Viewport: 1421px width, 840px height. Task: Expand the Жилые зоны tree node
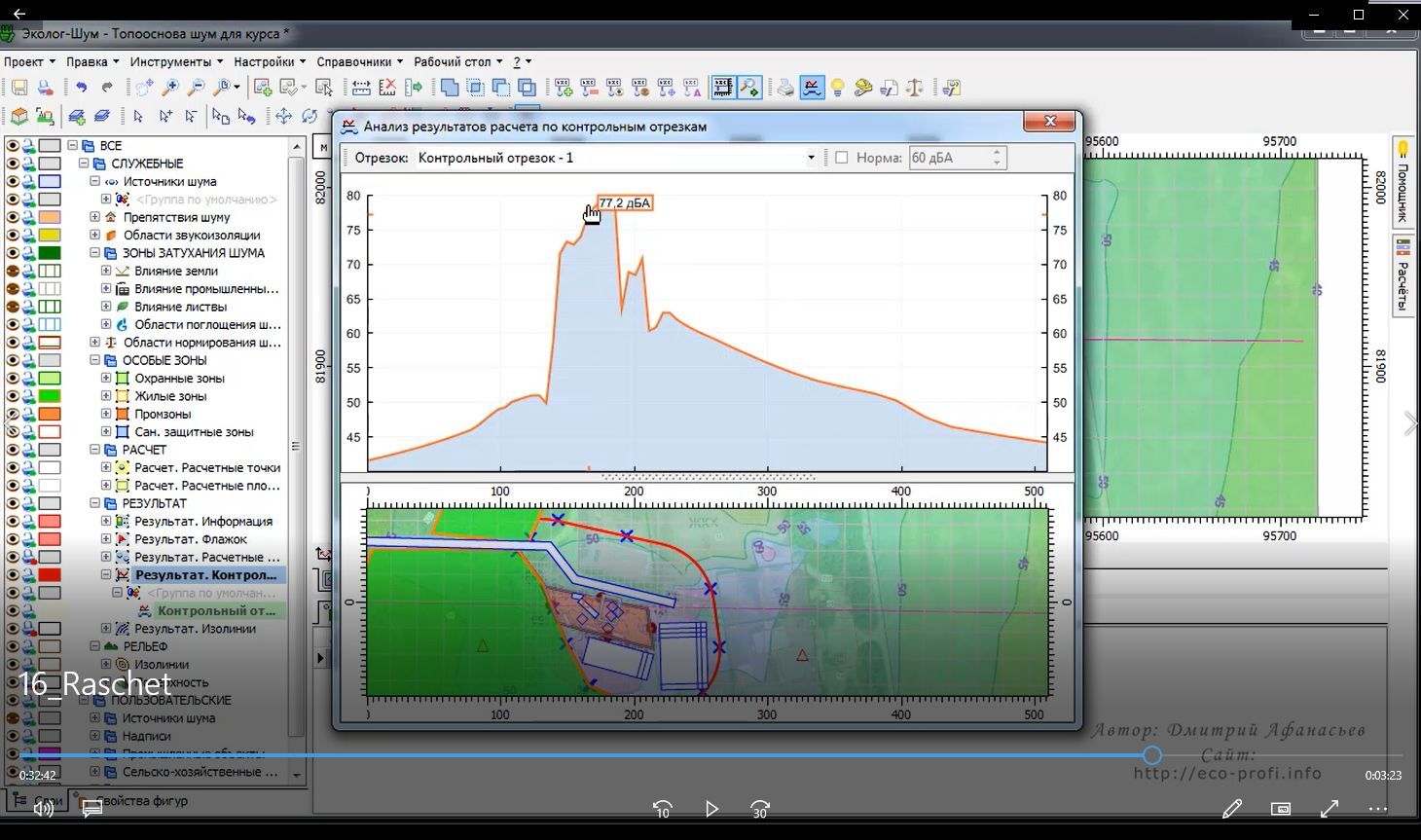click(x=106, y=396)
